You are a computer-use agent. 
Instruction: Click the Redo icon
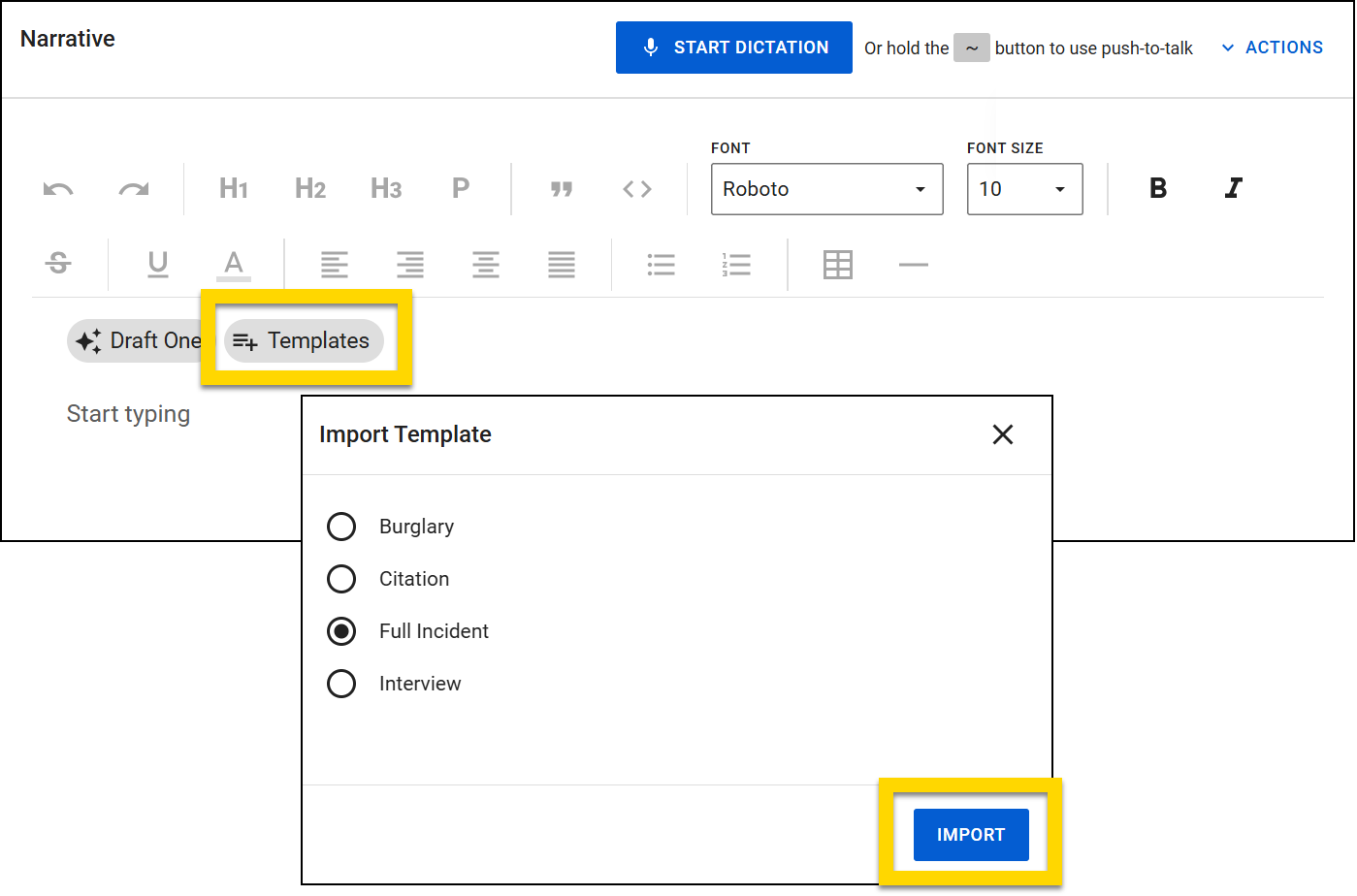(133, 189)
